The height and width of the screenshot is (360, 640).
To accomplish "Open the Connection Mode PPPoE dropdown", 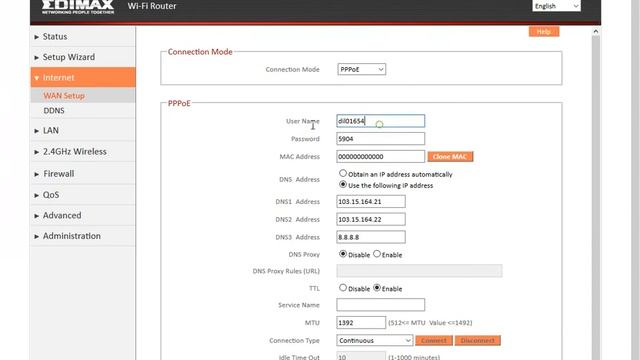I will click(x=362, y=69).
